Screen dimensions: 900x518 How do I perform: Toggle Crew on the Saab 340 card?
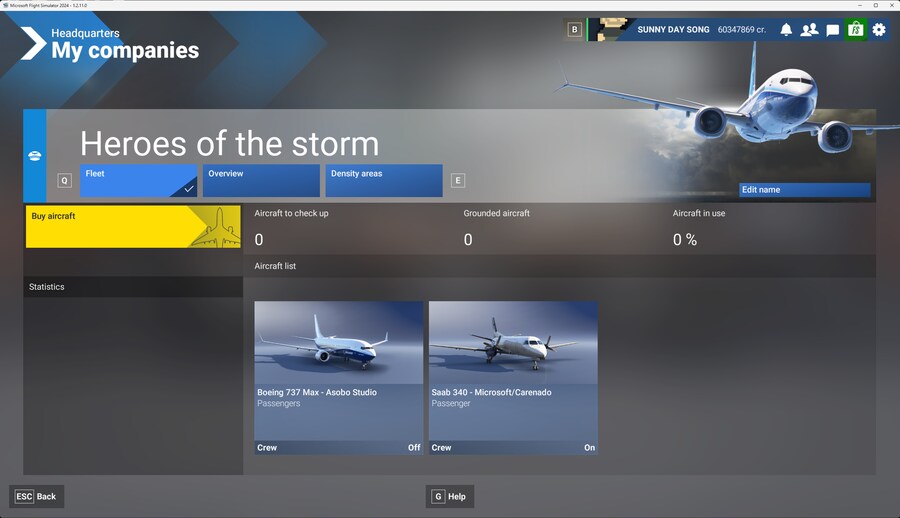513,447
